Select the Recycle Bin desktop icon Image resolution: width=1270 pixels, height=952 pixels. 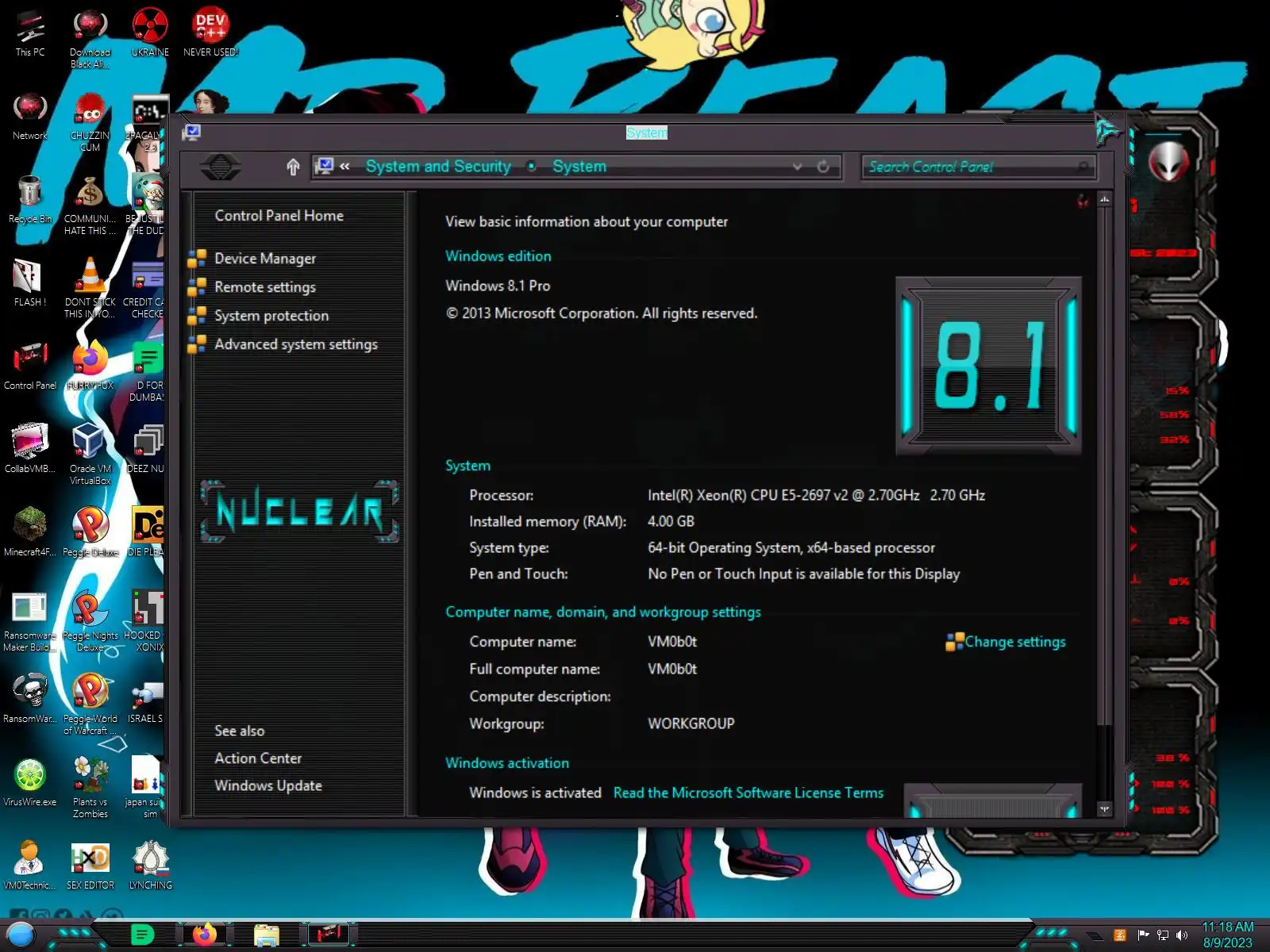point(30,200)
